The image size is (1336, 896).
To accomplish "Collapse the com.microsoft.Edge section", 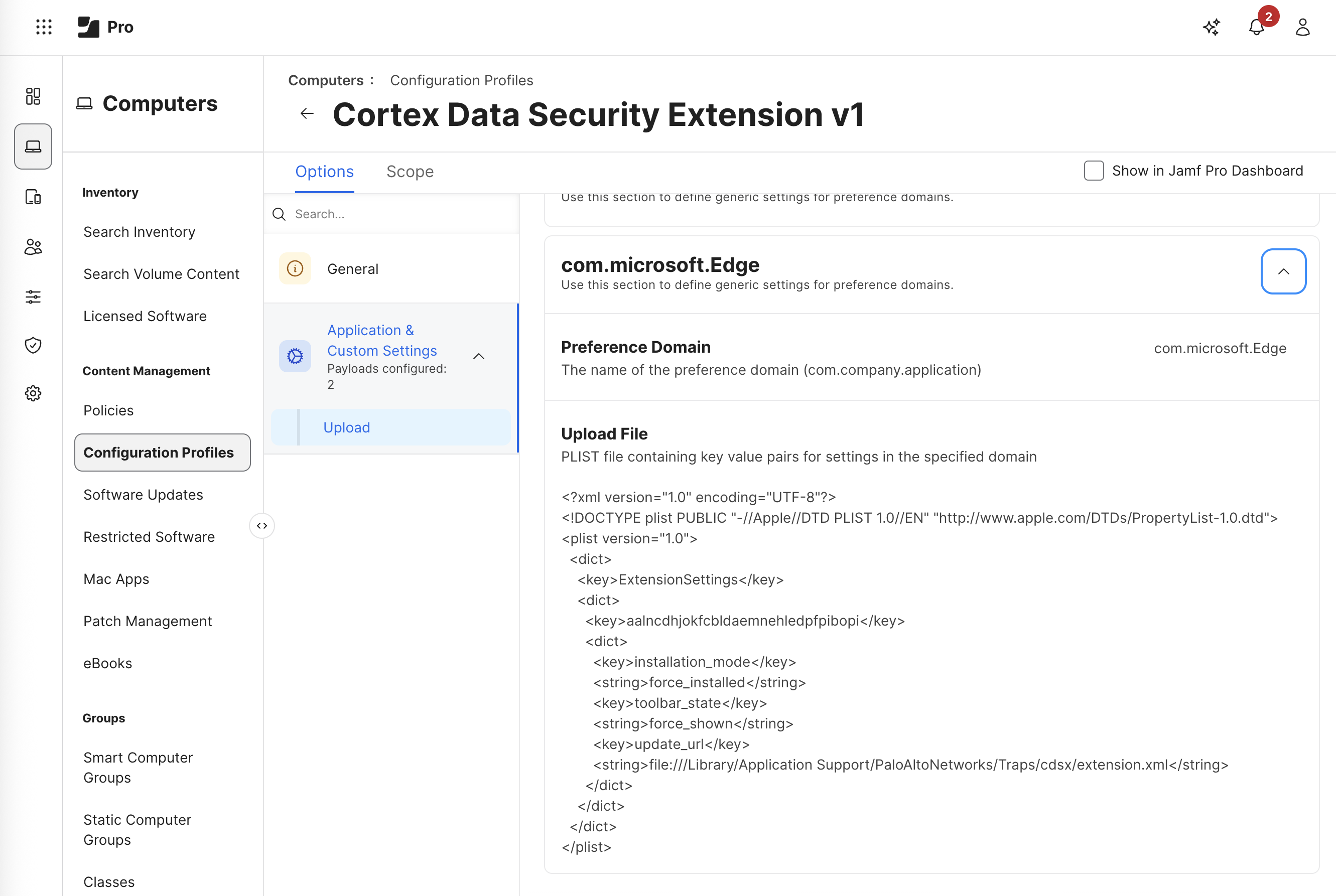I will point(1283,271).
